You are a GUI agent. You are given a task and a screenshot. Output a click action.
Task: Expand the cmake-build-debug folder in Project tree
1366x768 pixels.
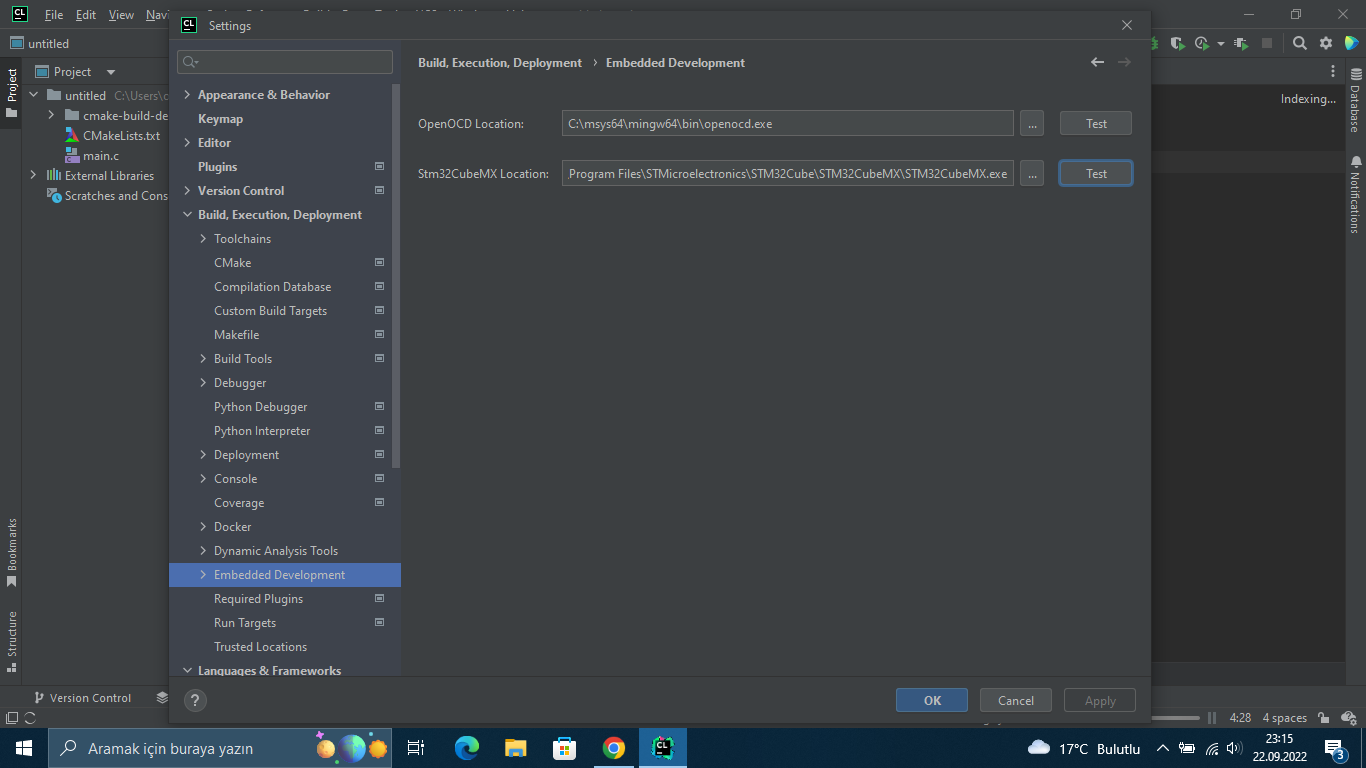(51, 115)
